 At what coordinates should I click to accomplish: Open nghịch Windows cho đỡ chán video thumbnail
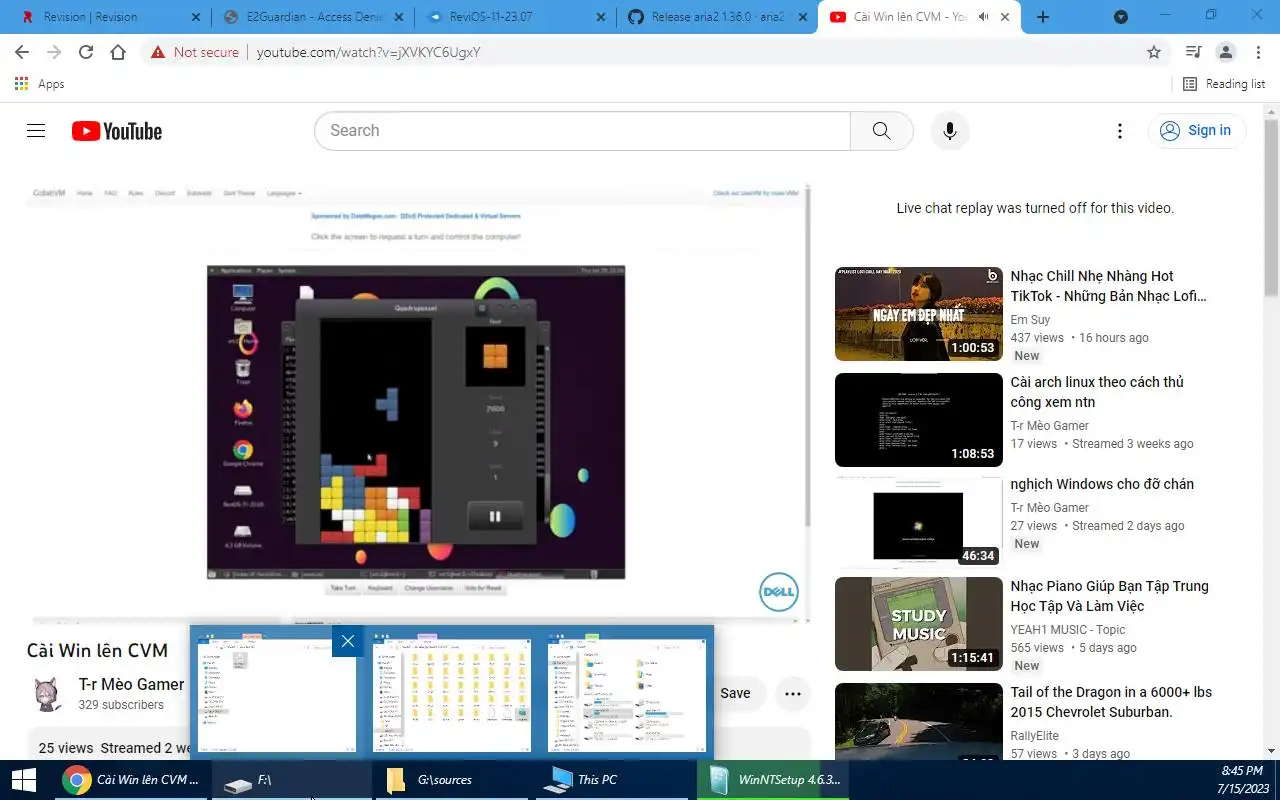pyautogui.click(x=919, y=522)
